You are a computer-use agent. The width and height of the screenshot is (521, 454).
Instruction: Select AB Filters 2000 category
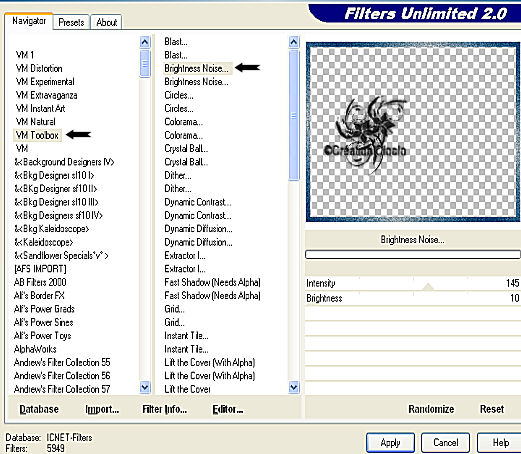pos(40,282)
